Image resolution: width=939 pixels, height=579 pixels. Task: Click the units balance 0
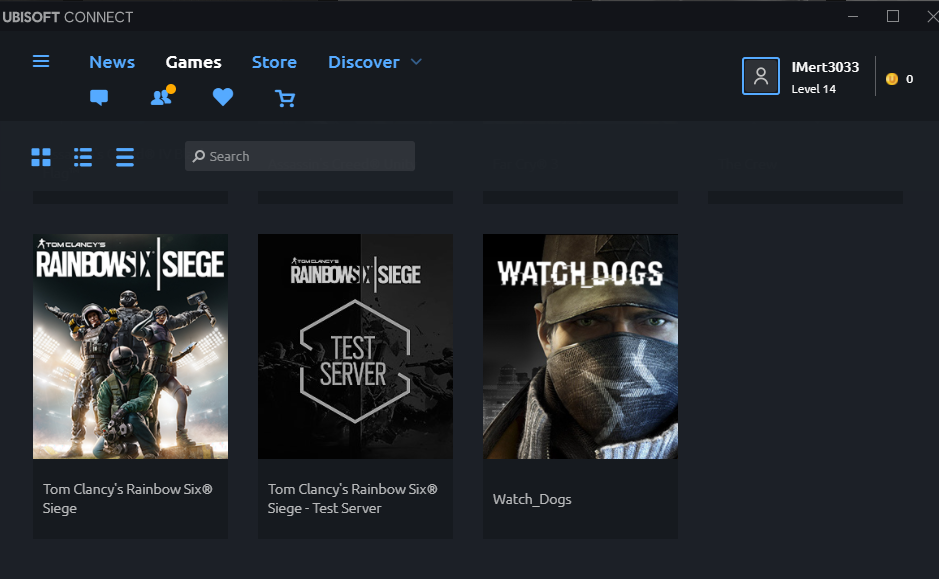[x=910, y=79]
